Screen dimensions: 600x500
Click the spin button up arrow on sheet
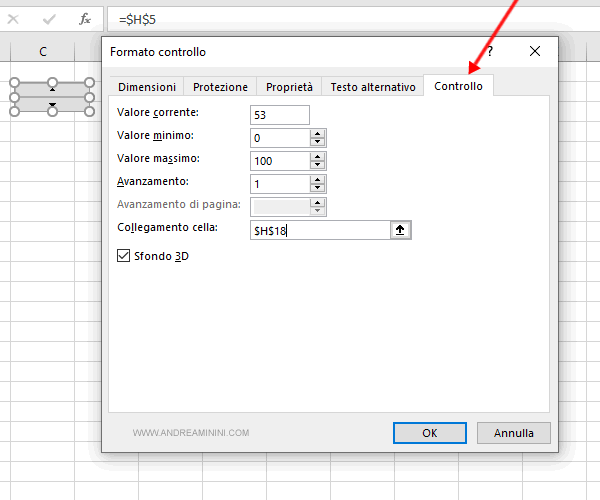click(52, 89)
